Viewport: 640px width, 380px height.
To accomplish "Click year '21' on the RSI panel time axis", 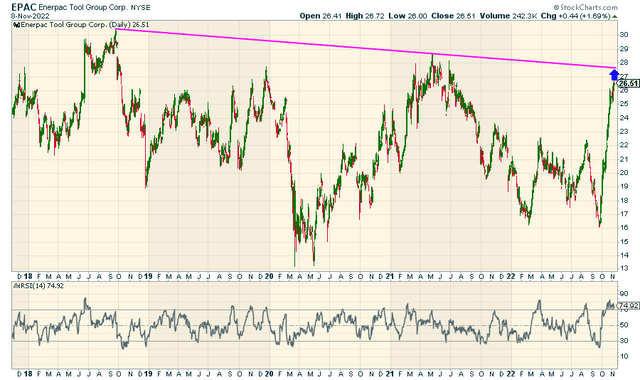I will (x=390, y=373).
